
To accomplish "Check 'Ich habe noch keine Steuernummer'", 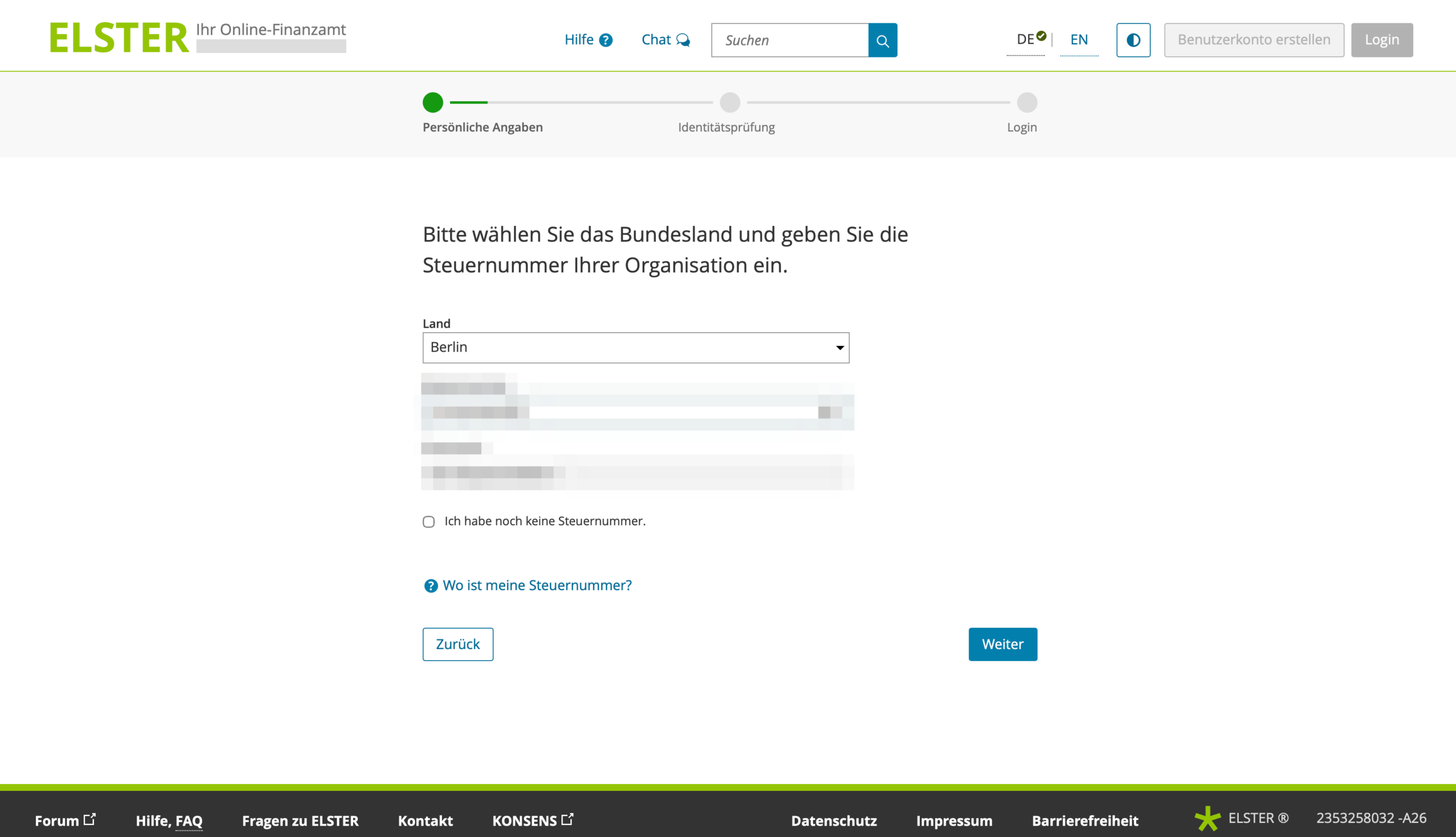I will 429,521.
